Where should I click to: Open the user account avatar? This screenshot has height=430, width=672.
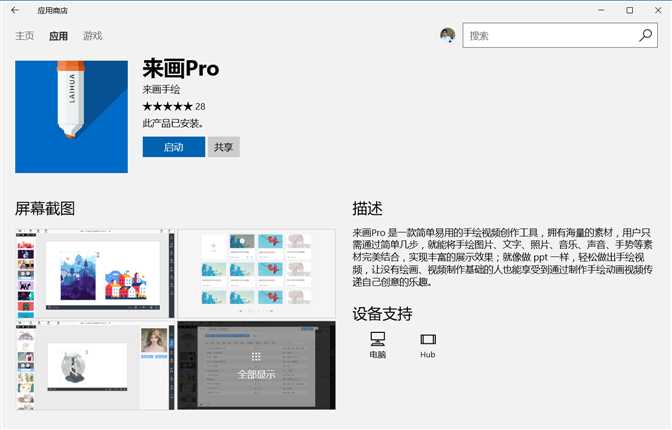[448, 35]
